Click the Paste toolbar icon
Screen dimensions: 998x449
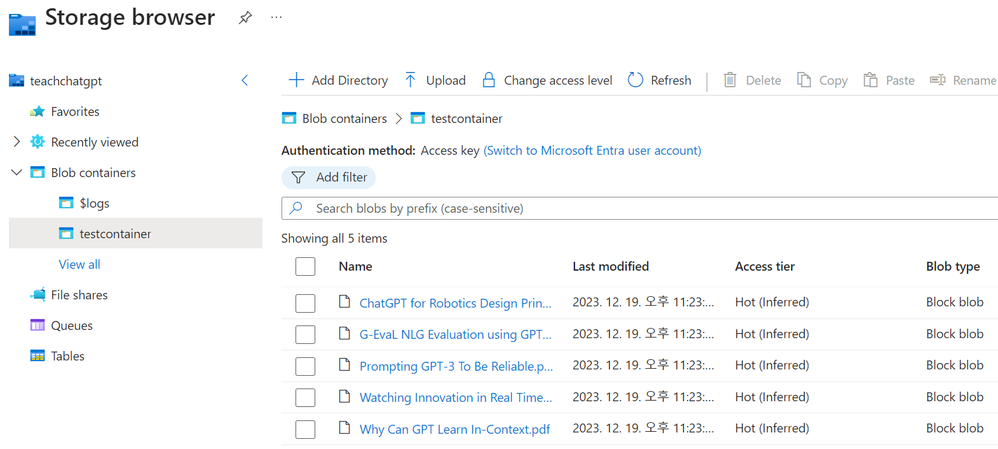point(871,80)
